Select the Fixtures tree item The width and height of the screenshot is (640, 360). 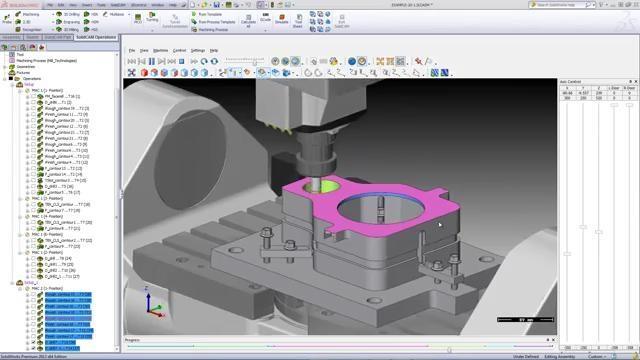[23, 73]
